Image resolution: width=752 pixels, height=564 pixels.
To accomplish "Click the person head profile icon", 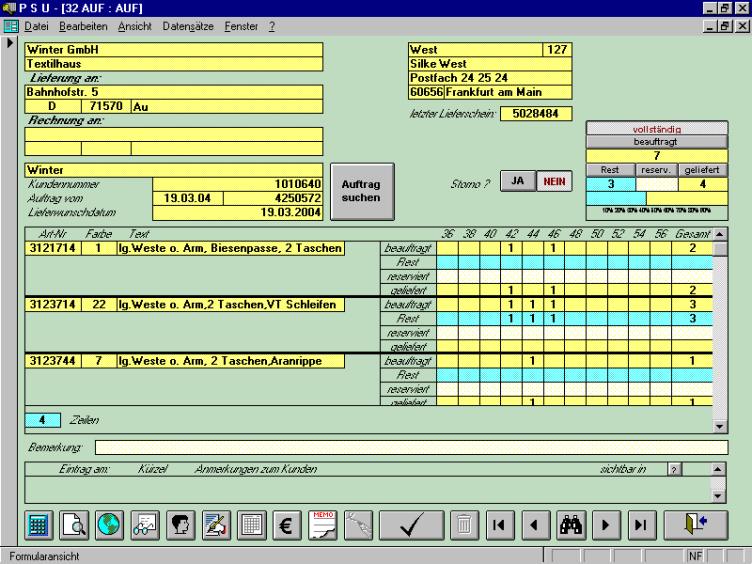I will 180,525.
